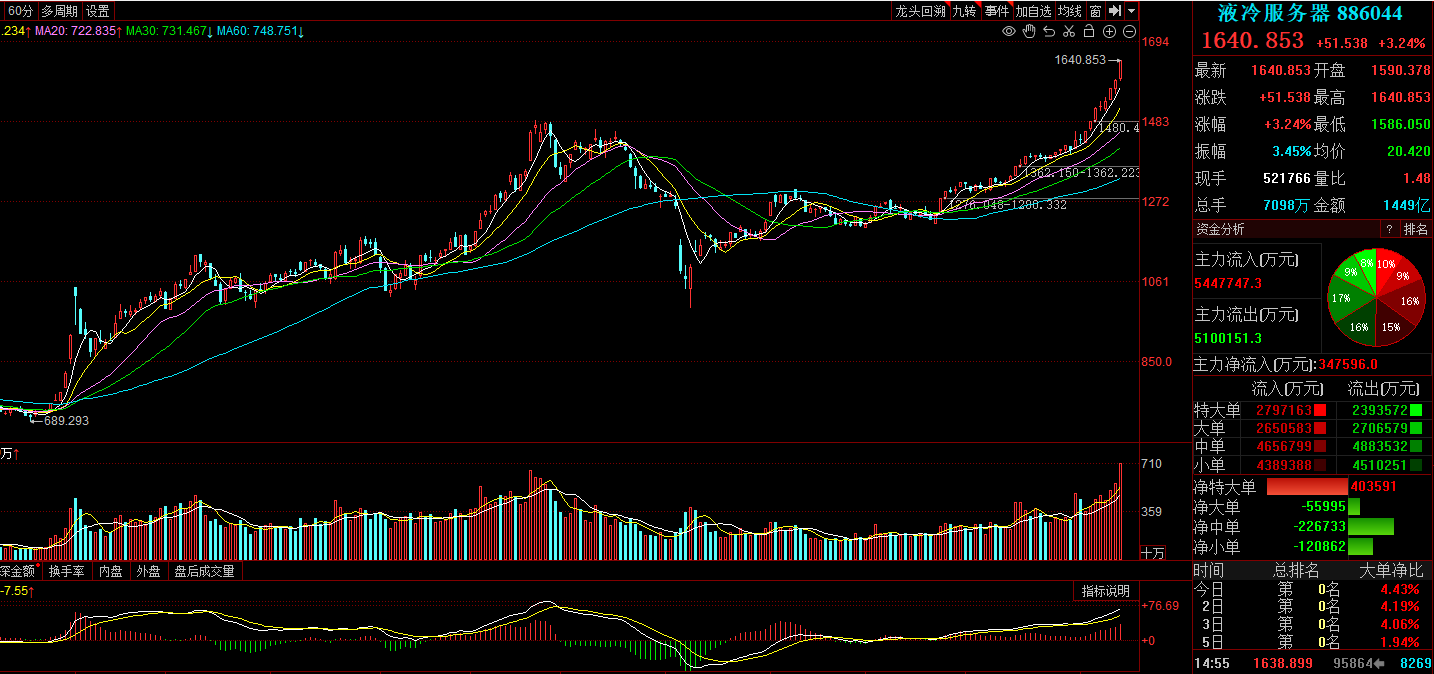Select the scissors cut icon
This screenshot has width=1434, height=674.
1068,32
